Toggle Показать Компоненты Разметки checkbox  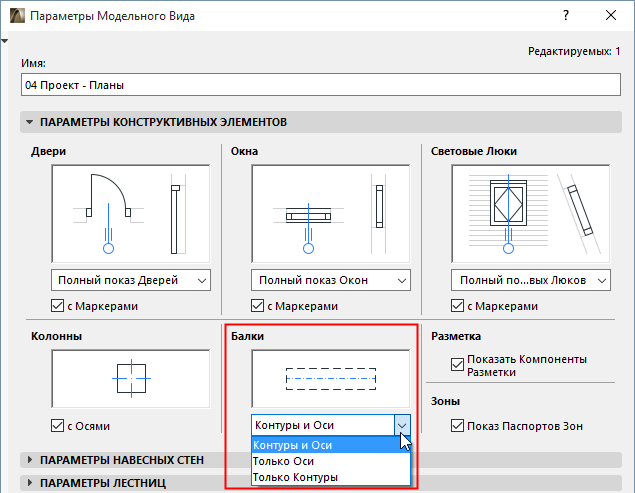(458, 365)
